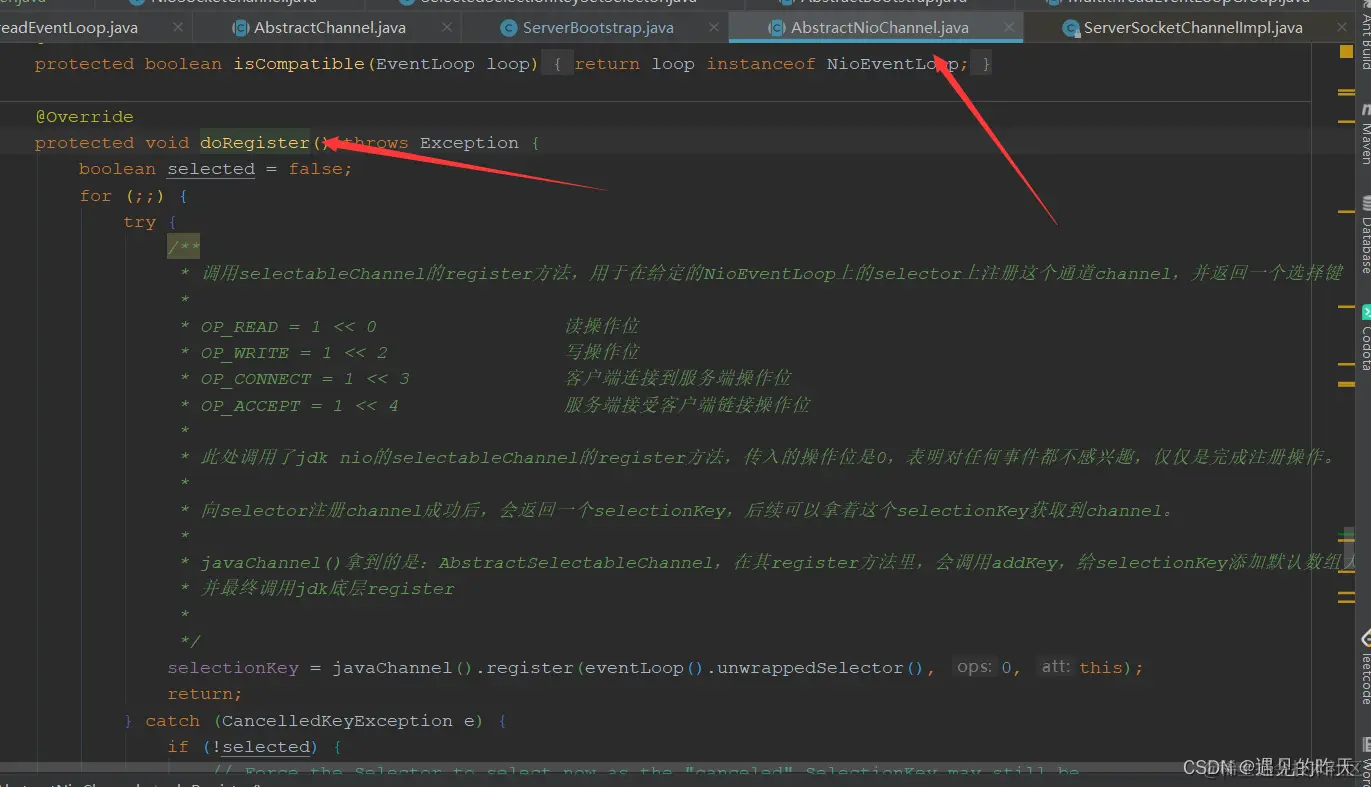Click the javaChannel() call
The width and height of the screenshot is (1371, 787).
tap(402, 668)
